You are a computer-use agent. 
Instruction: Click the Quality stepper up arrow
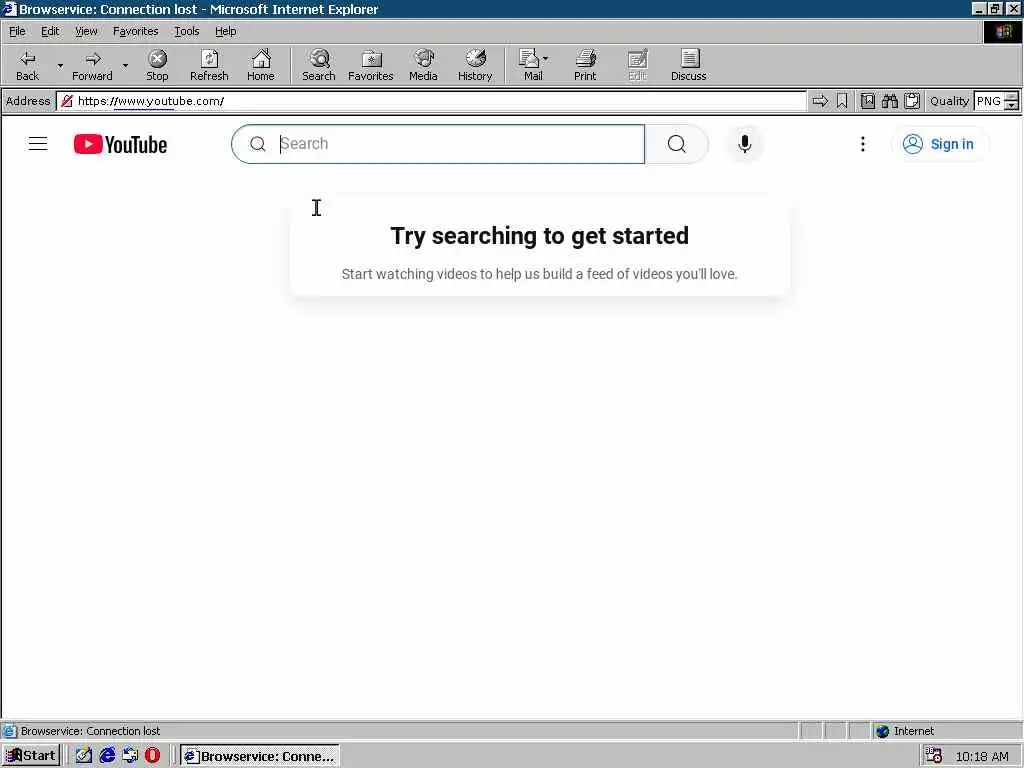click(1012, 97)
